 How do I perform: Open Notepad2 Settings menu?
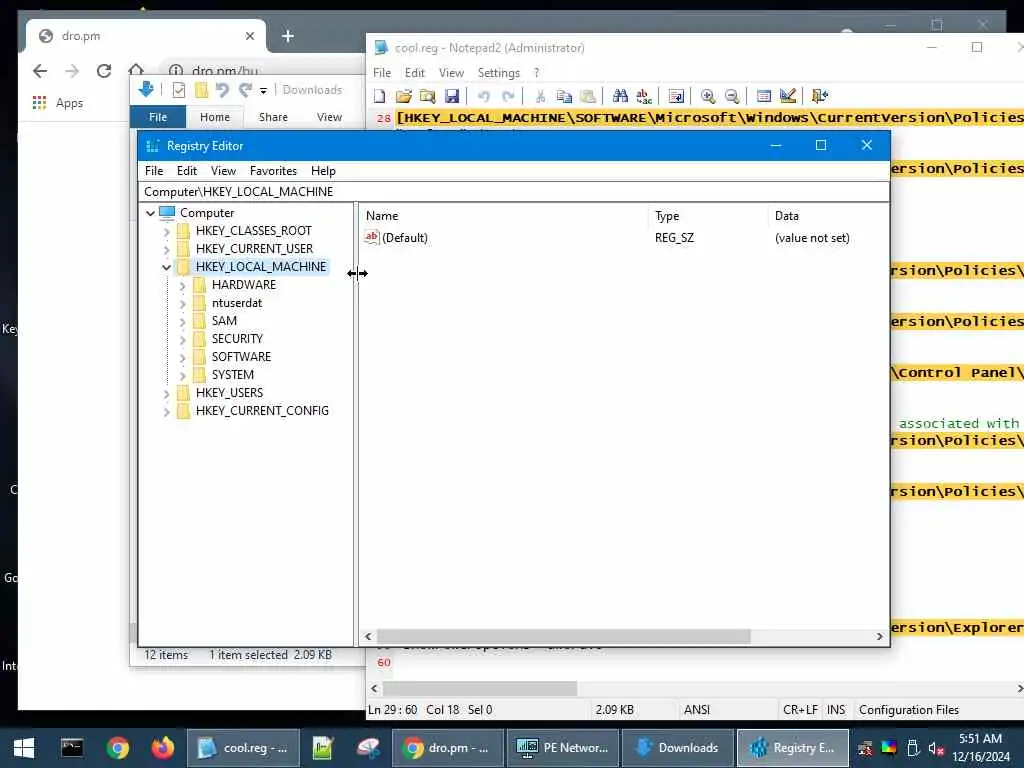[498, 72]
